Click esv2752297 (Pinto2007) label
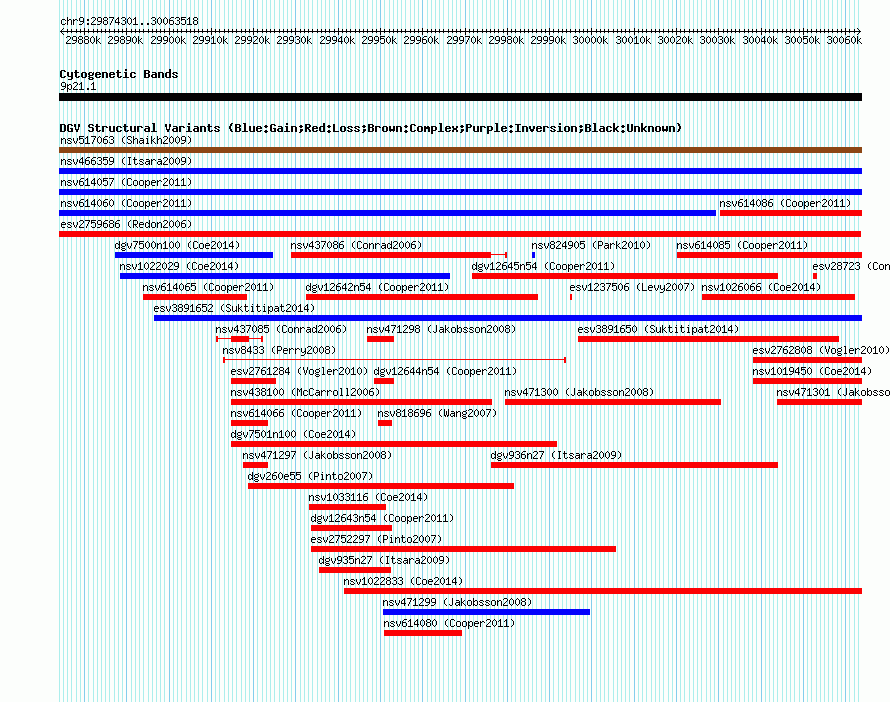Viewport: 890px width, 702px height. tap(376, 539)
